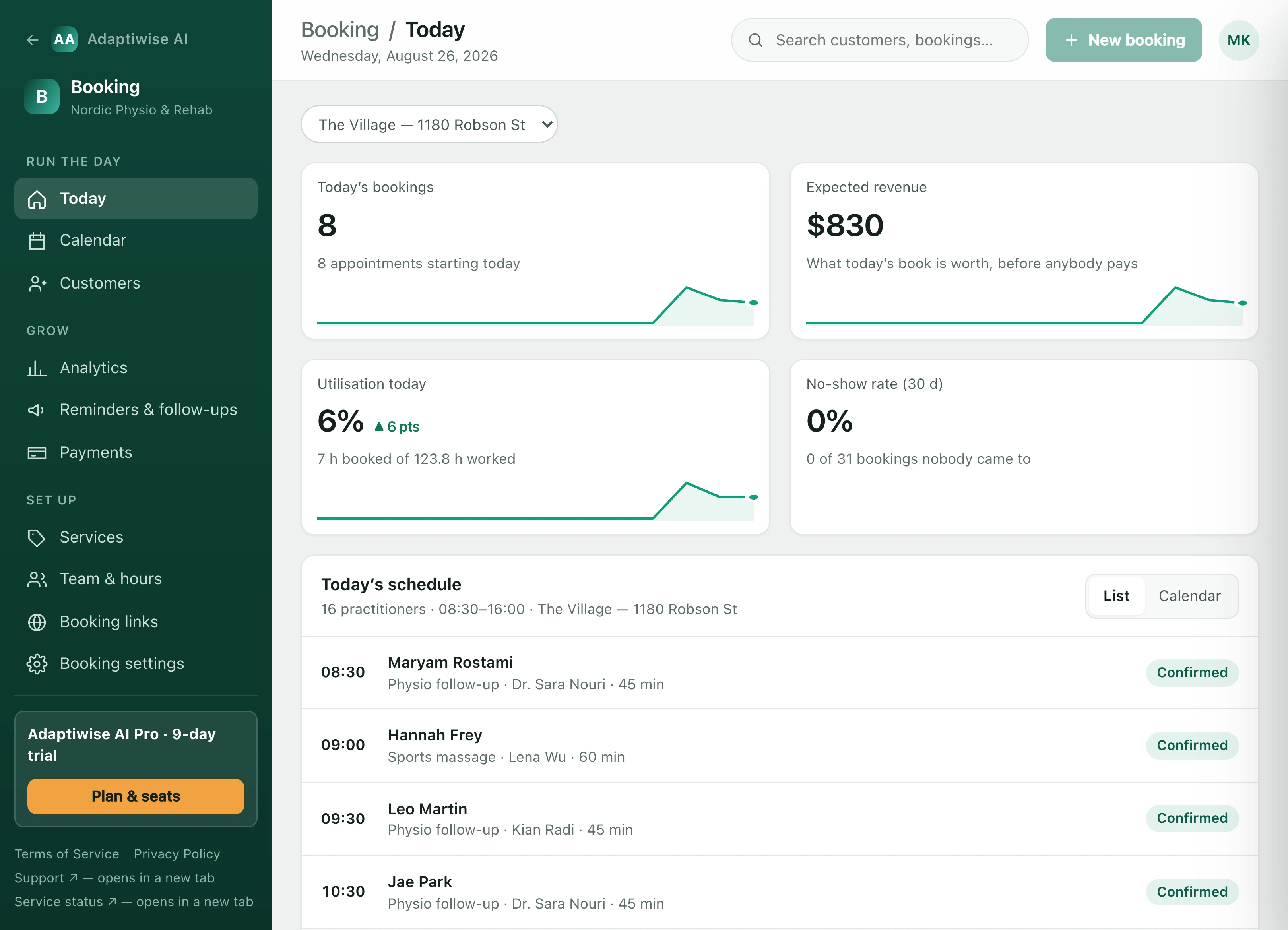Click the back arrow beside Adaptiwise AI
Screen dimensions: 1288x930
[x=32, y=39]
